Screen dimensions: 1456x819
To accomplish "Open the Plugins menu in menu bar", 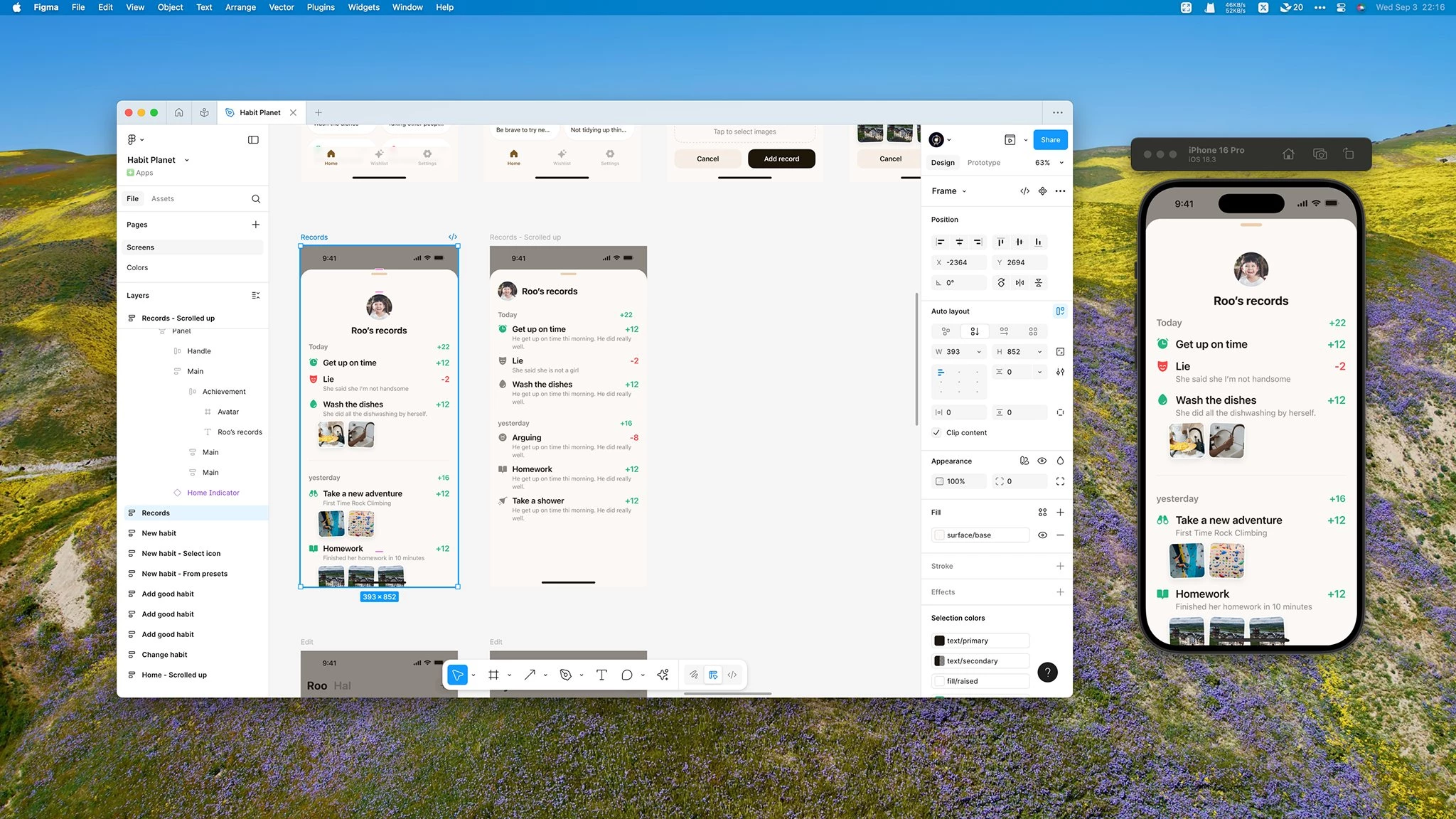I will tap(321, 7).
